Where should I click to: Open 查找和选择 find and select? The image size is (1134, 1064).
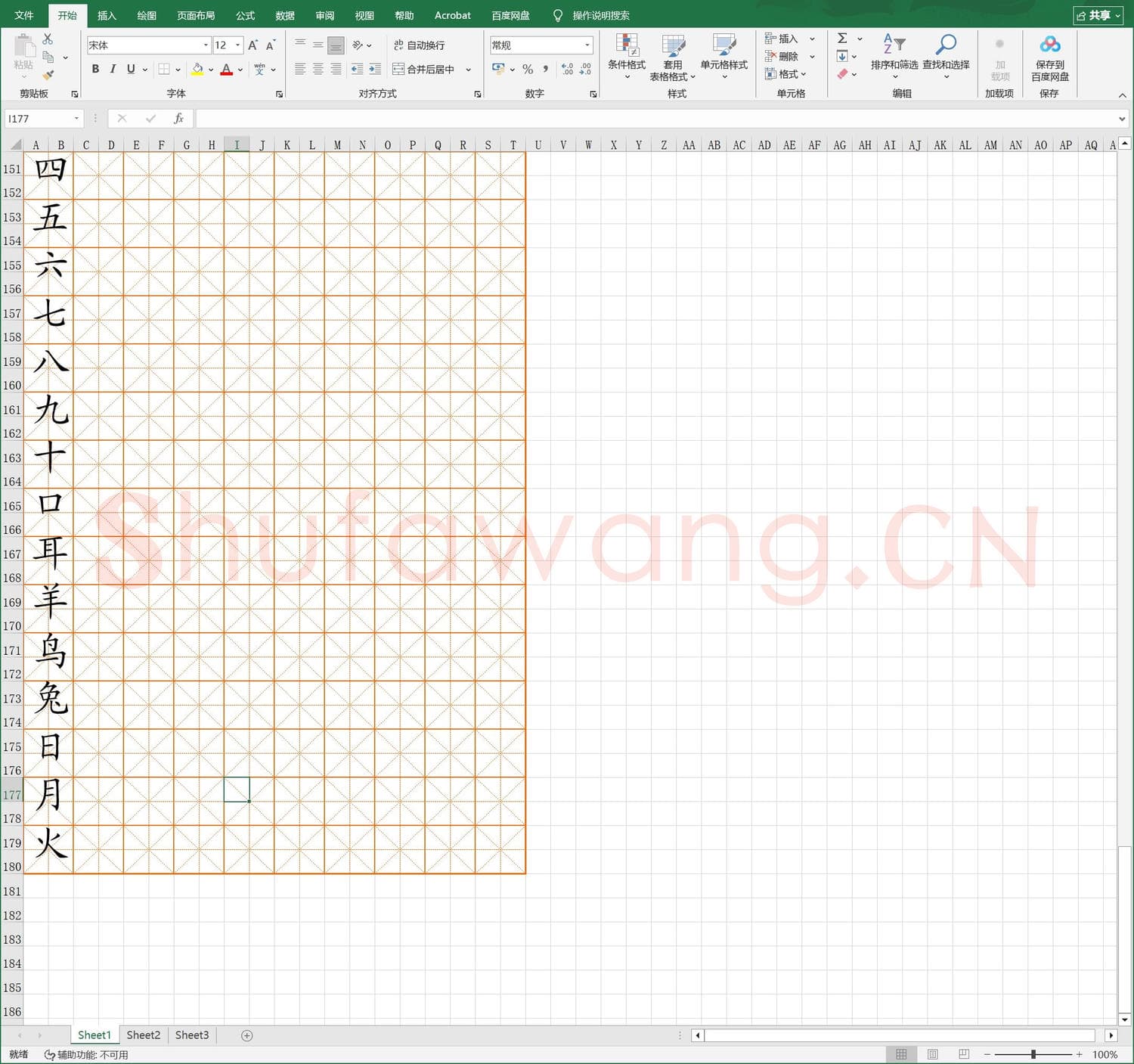[946, 57]
